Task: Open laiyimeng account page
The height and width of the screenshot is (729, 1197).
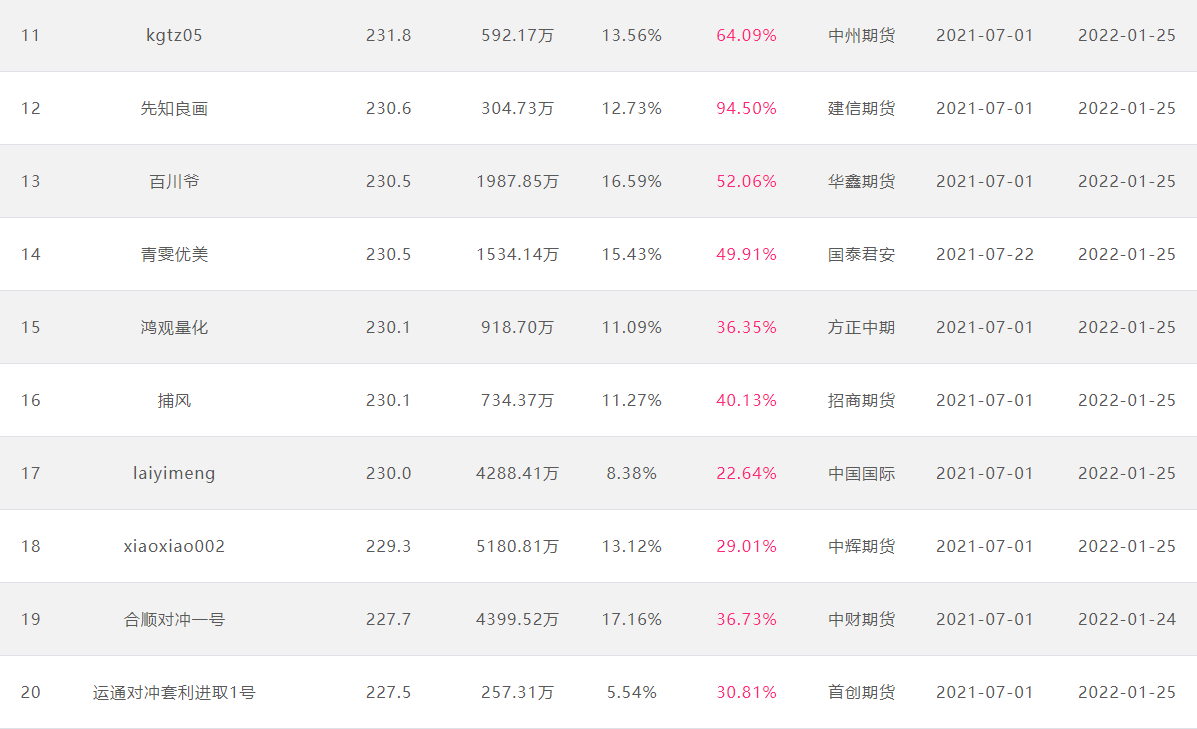Action: click(174, 473)
